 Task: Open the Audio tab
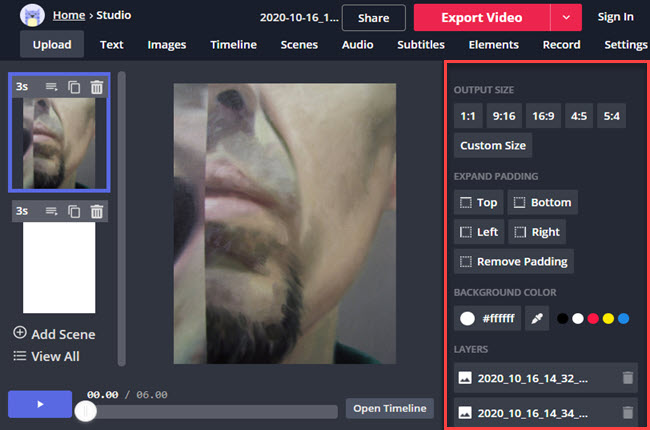click(357, 45)
